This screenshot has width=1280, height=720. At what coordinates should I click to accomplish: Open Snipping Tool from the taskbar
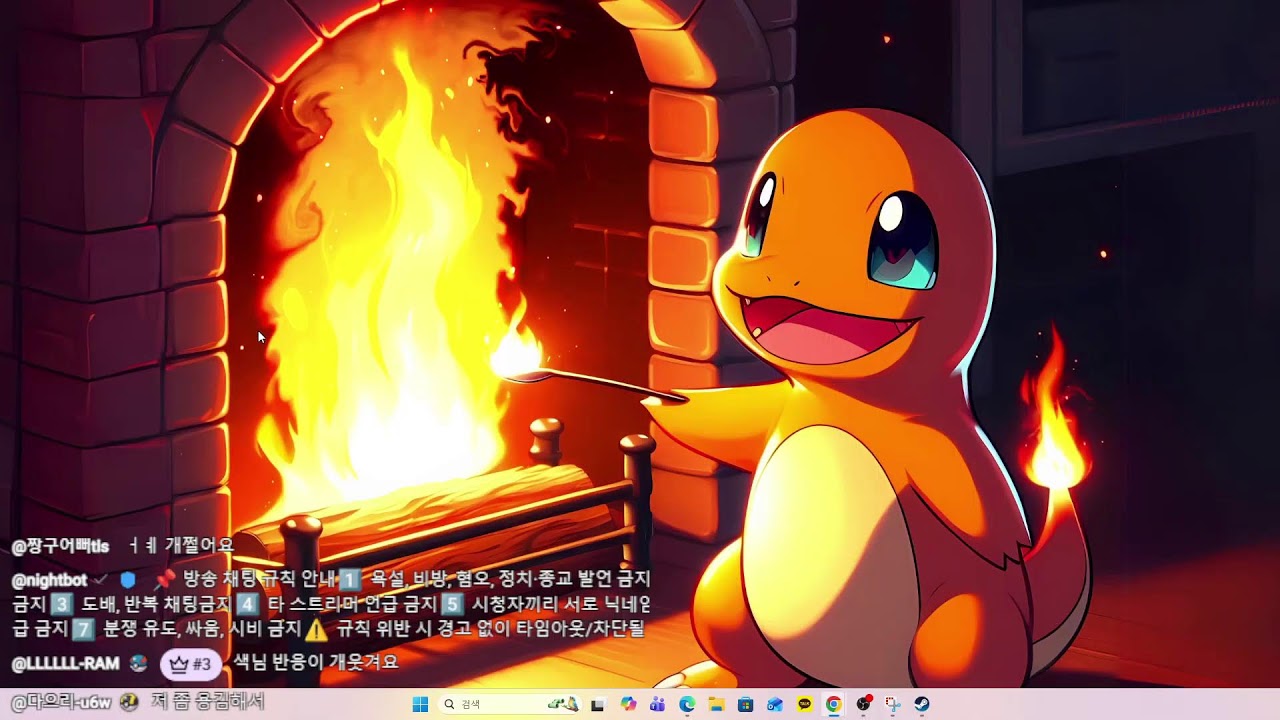pyautogui.click(x=892, y=704)
